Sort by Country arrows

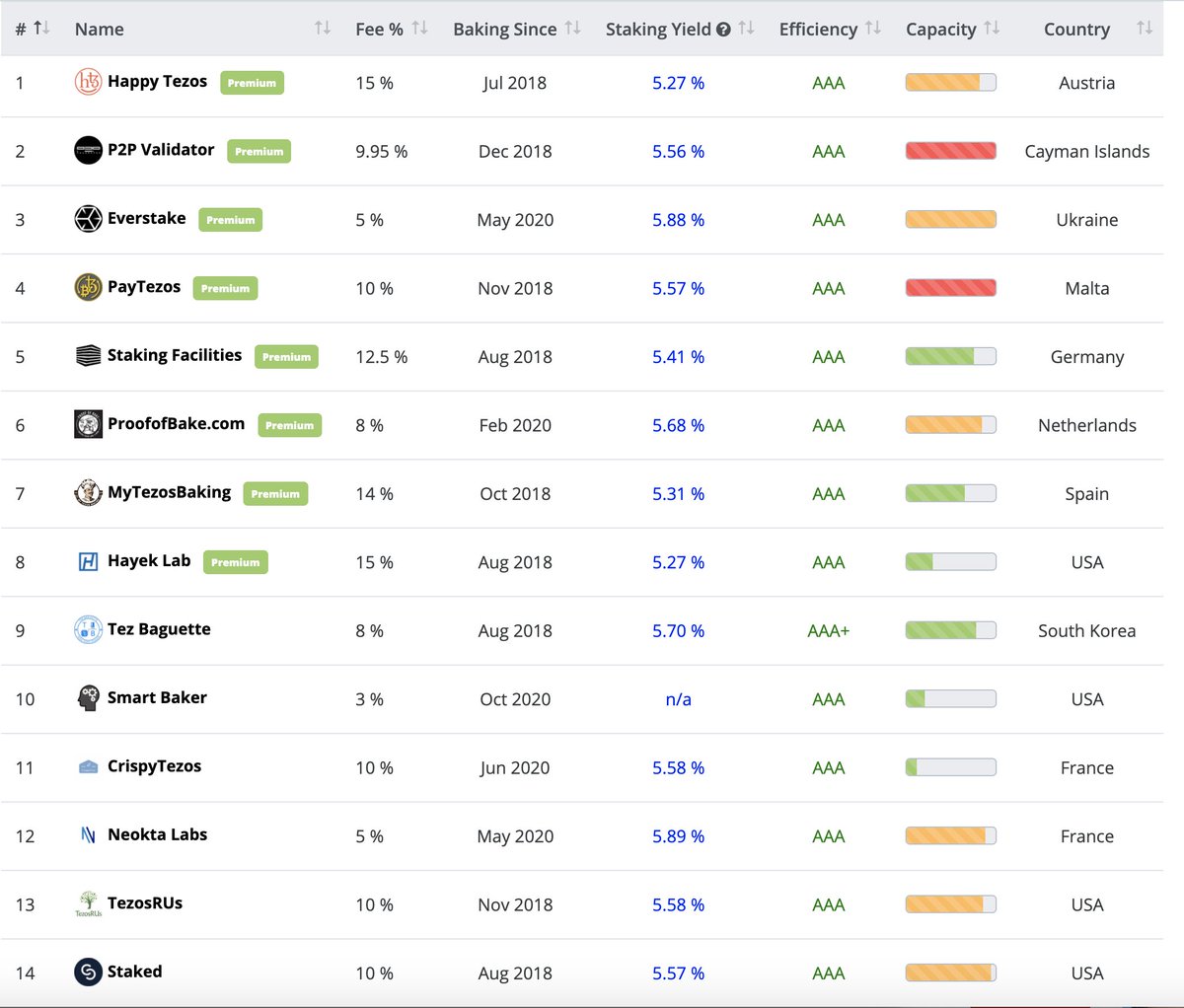pyautogui.click(x=1145, y=29)
